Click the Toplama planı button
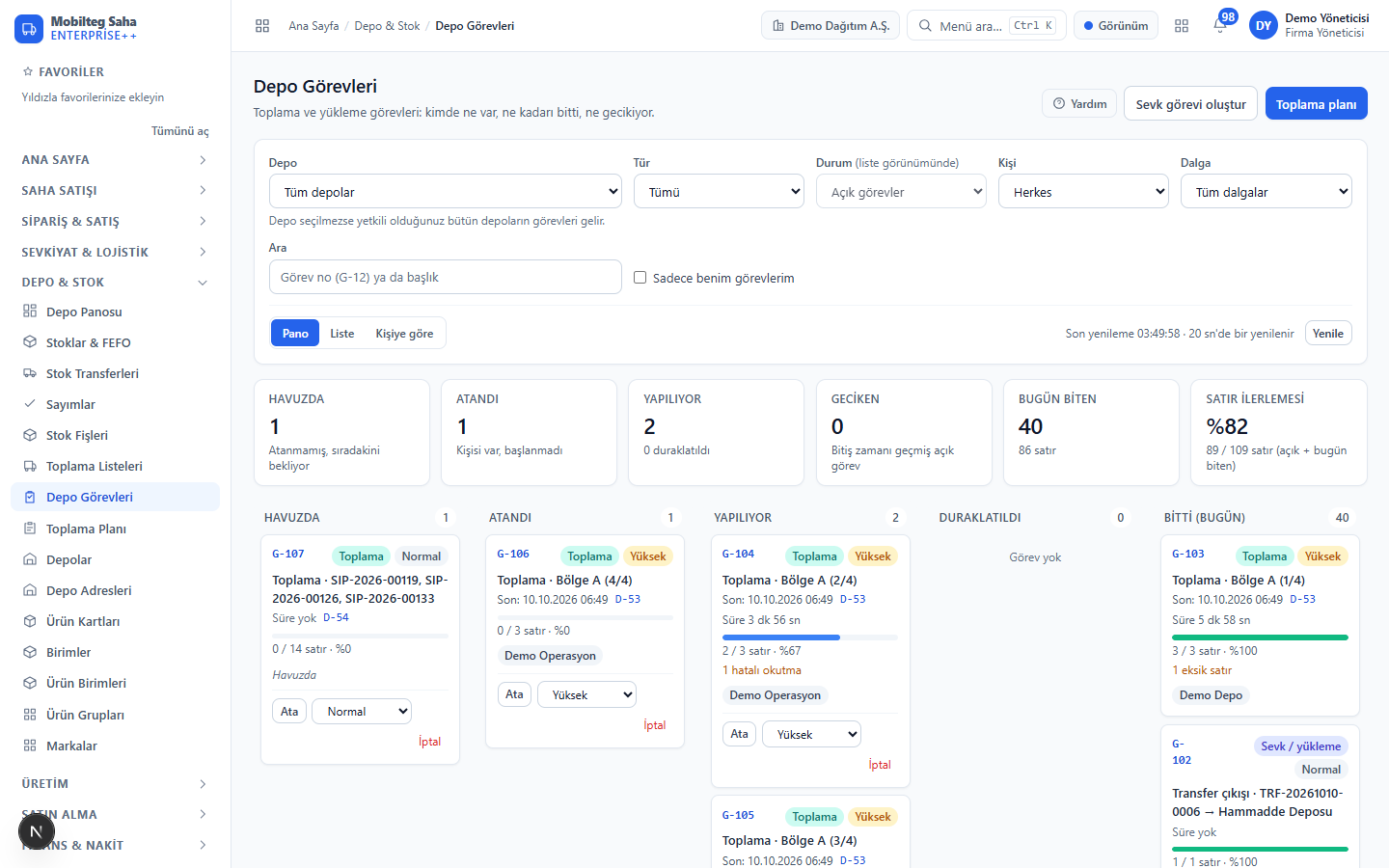 1316,104
